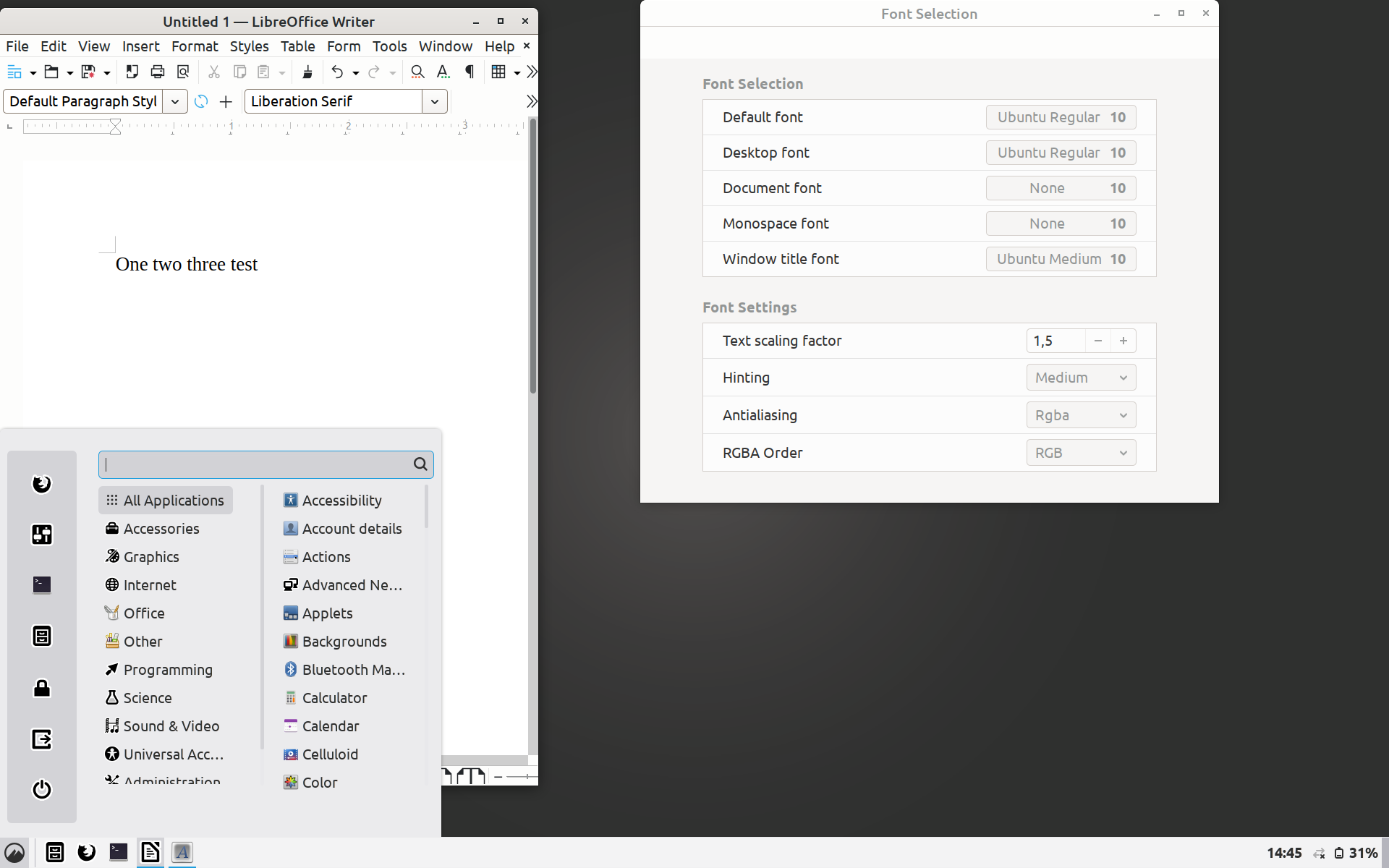Choose a Monospace font via None button

point(1061,224)
